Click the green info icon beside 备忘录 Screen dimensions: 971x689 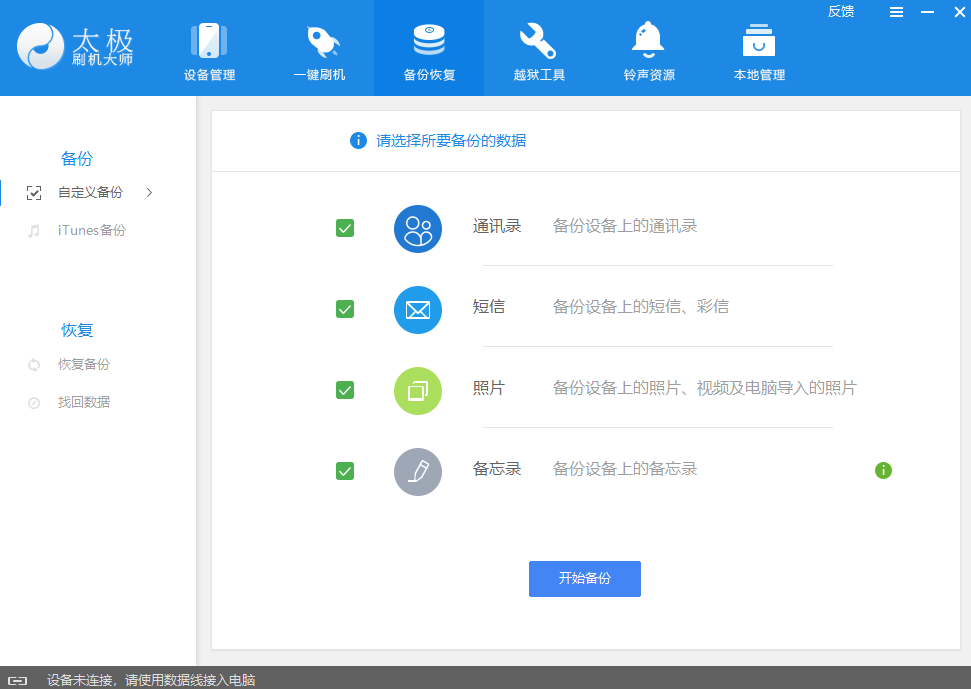(883, 470)
